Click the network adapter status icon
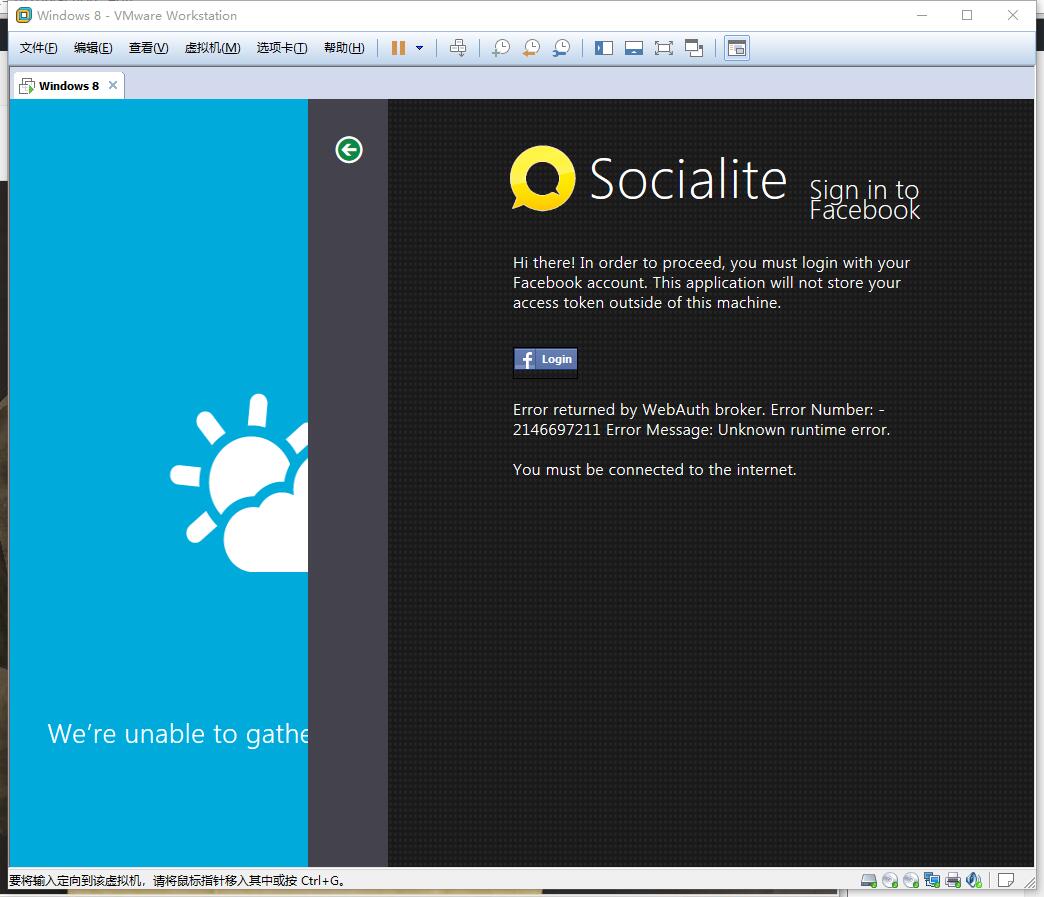Image resolution: width=1044 pixels, height=897 pixels. click(x=932, y=880)
